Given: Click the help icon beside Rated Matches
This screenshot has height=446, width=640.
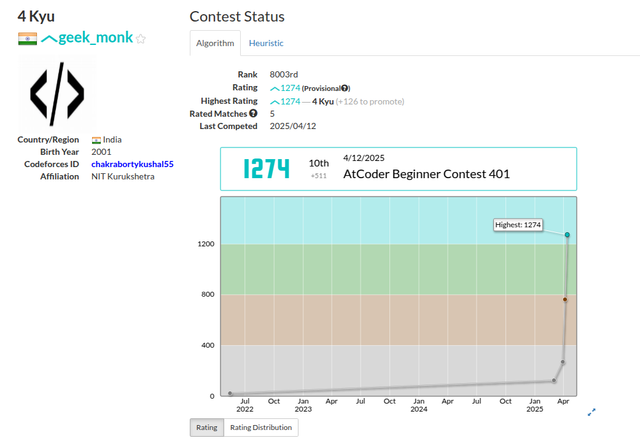Looking at the screenshot, I should [253, 113].
